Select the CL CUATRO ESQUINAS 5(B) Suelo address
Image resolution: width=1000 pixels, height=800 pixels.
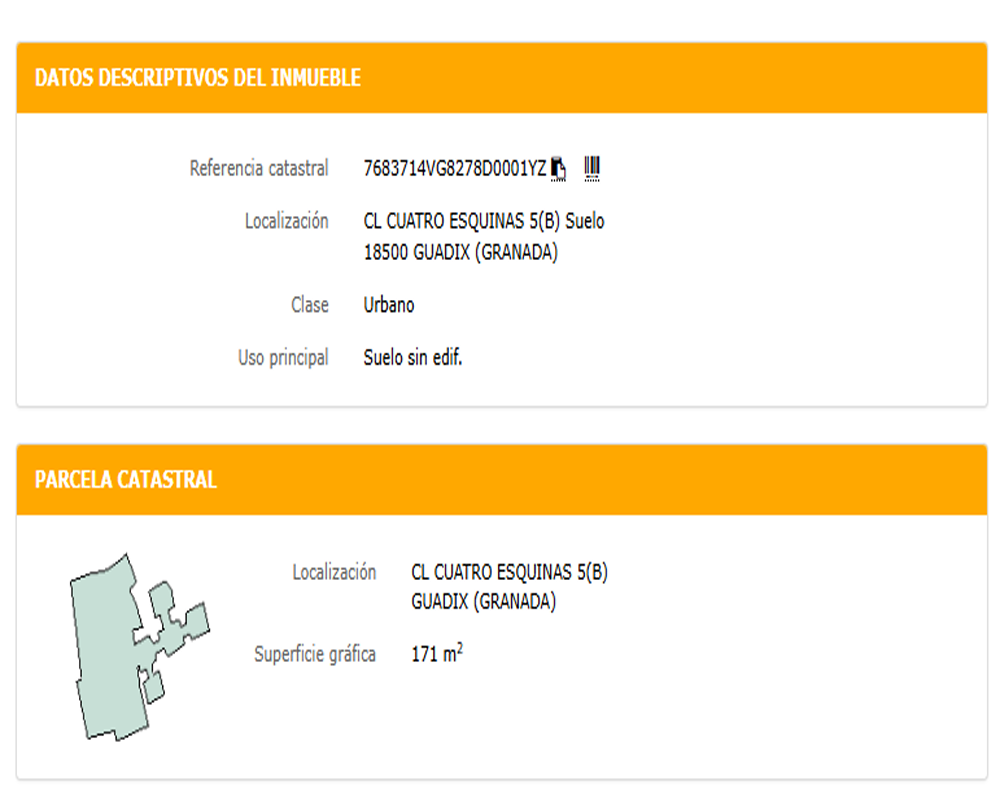(x=484, y=221)
